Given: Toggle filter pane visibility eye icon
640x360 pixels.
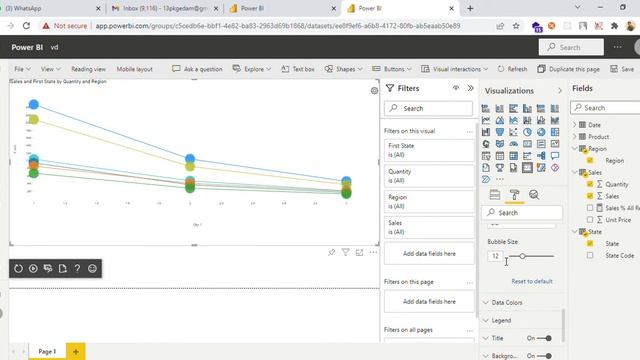Looking at the screenshot, I should coord(456,88).
